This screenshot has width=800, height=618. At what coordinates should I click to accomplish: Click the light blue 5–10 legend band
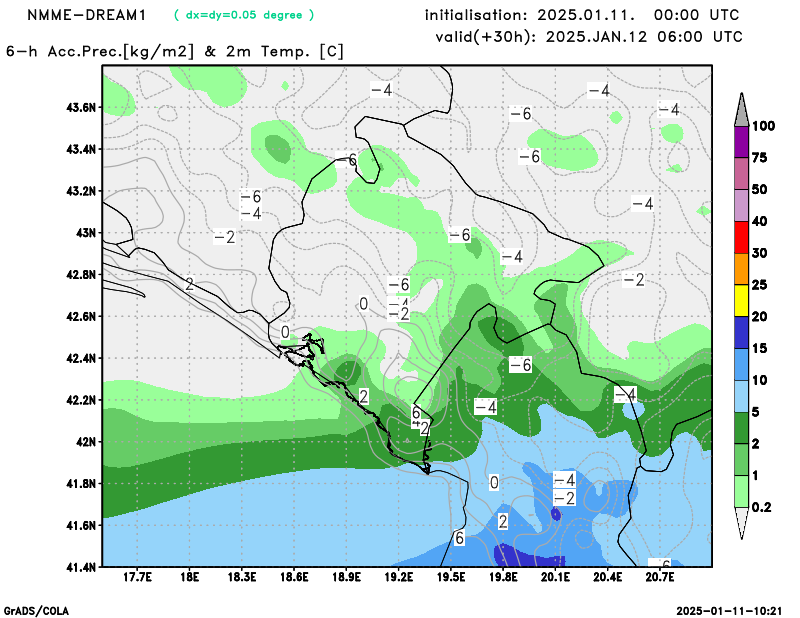(741, 396)
